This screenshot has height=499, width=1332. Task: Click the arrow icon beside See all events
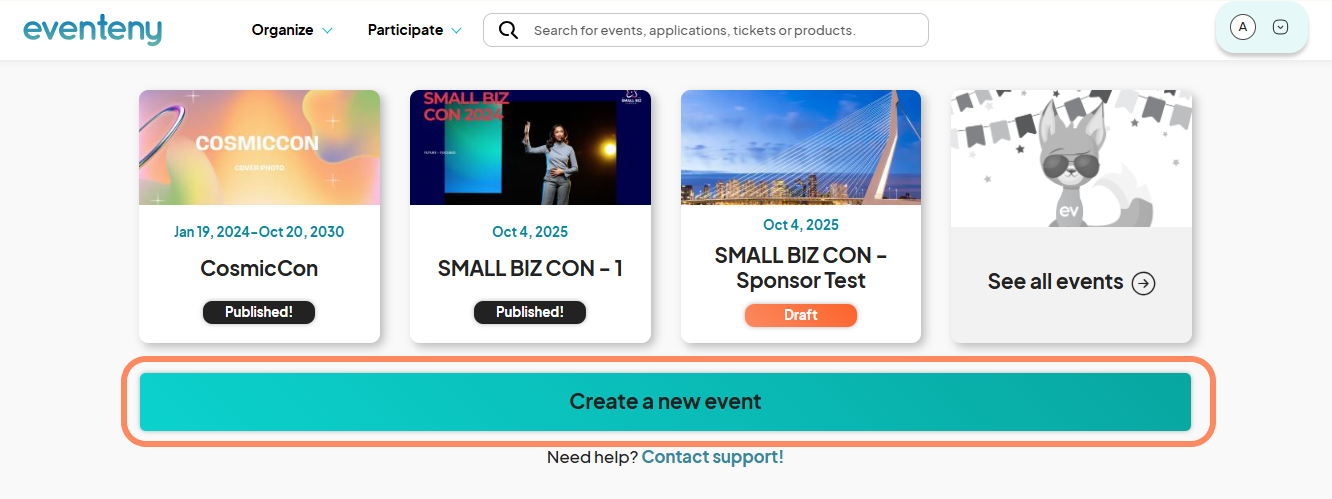point(1143,283)
